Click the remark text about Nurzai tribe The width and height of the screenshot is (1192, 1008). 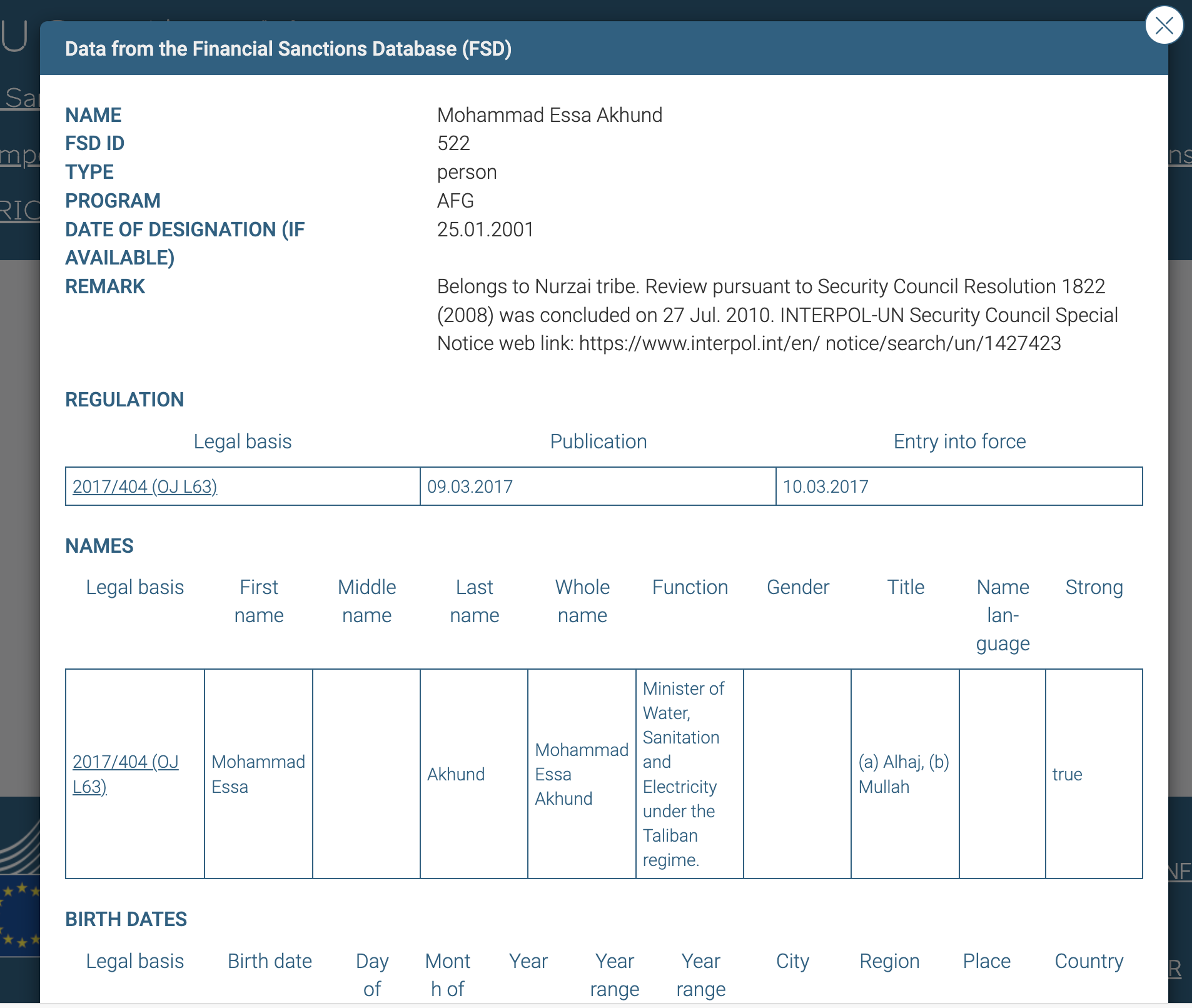coord(777,315)
